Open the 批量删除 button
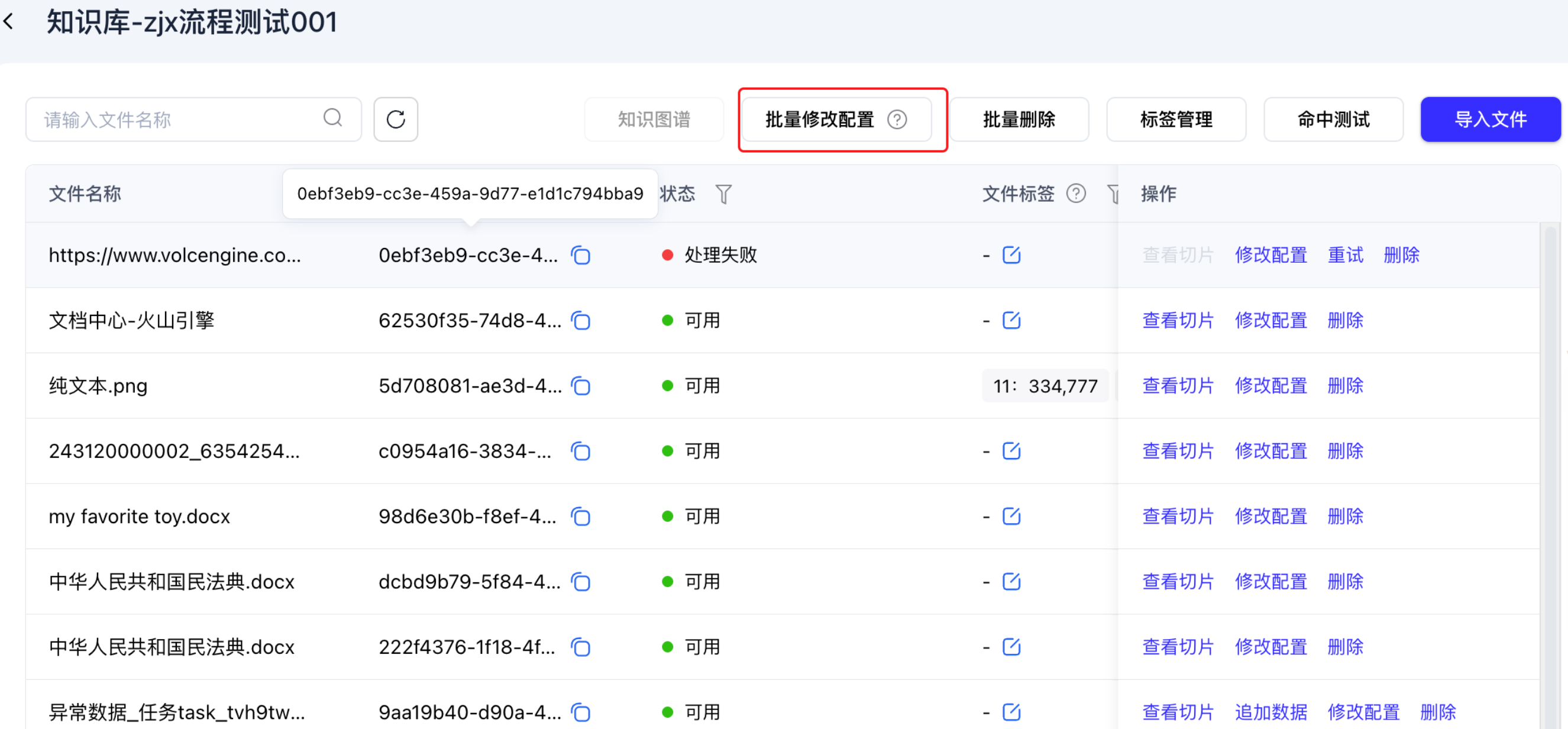1568x729 pixels. click(1019, 120)
